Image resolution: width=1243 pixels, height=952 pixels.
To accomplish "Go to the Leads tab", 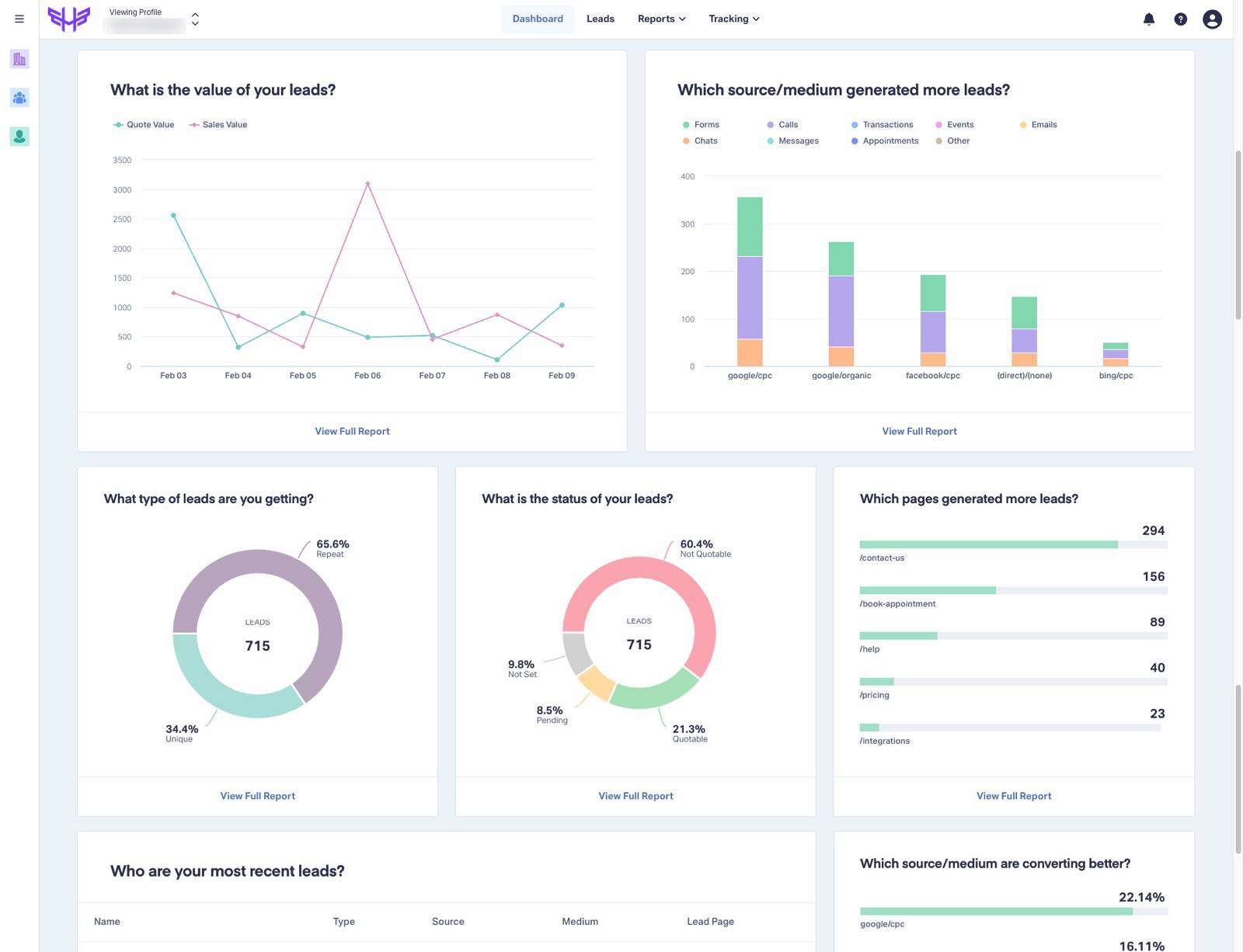I will (600, 19).
